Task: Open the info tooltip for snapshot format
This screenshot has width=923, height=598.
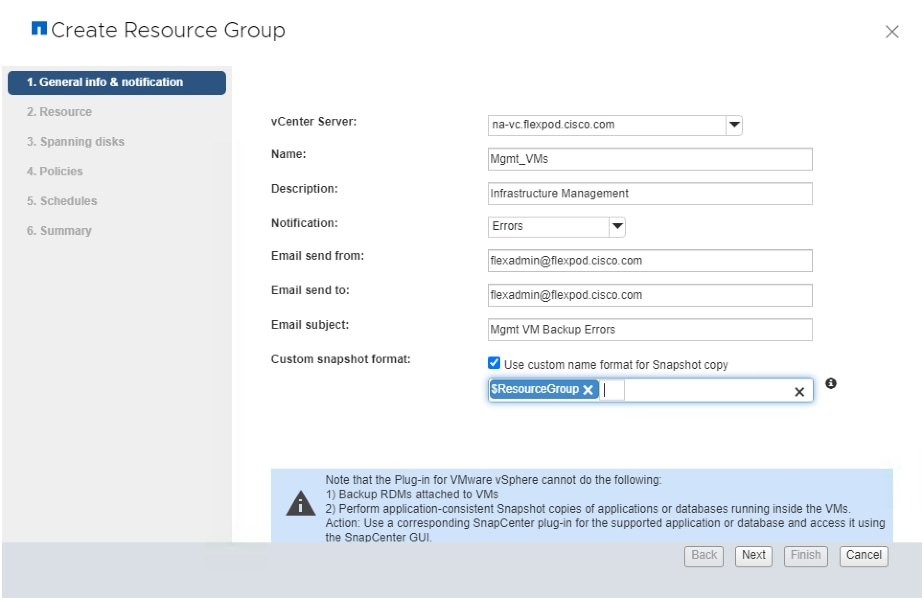Action: [831, 383]
